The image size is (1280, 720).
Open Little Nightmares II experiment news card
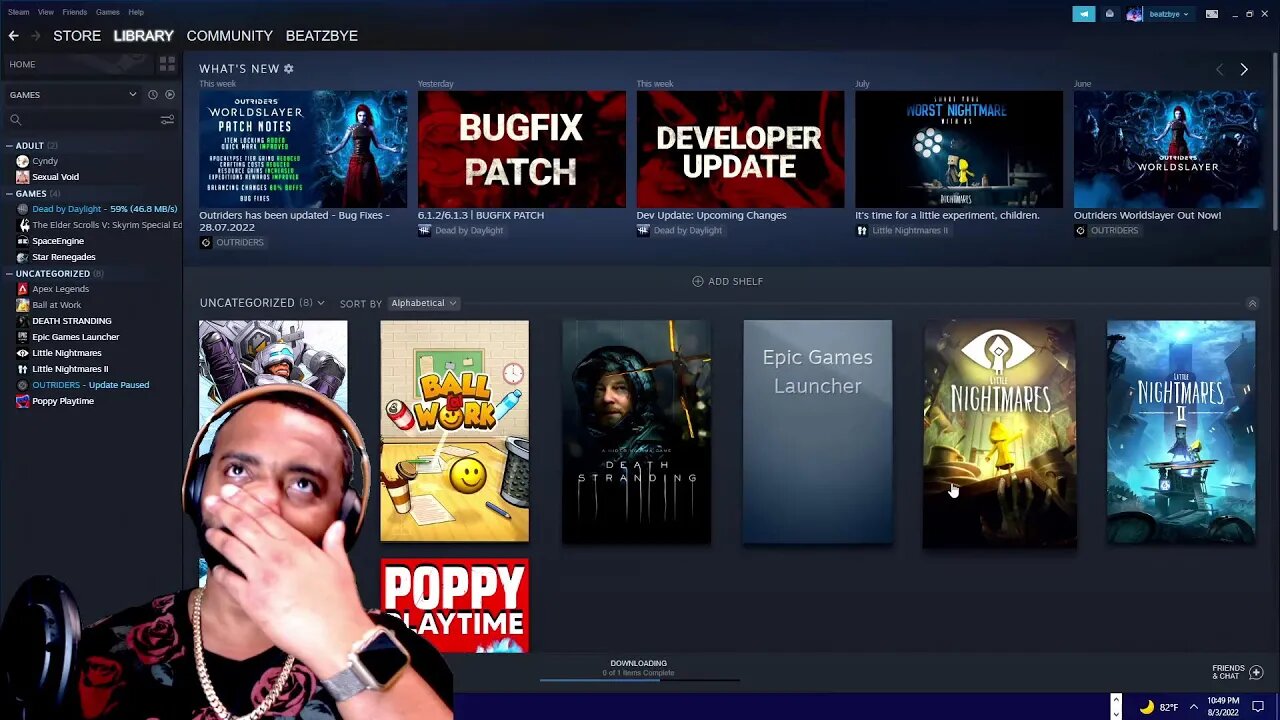coord(958,149)
